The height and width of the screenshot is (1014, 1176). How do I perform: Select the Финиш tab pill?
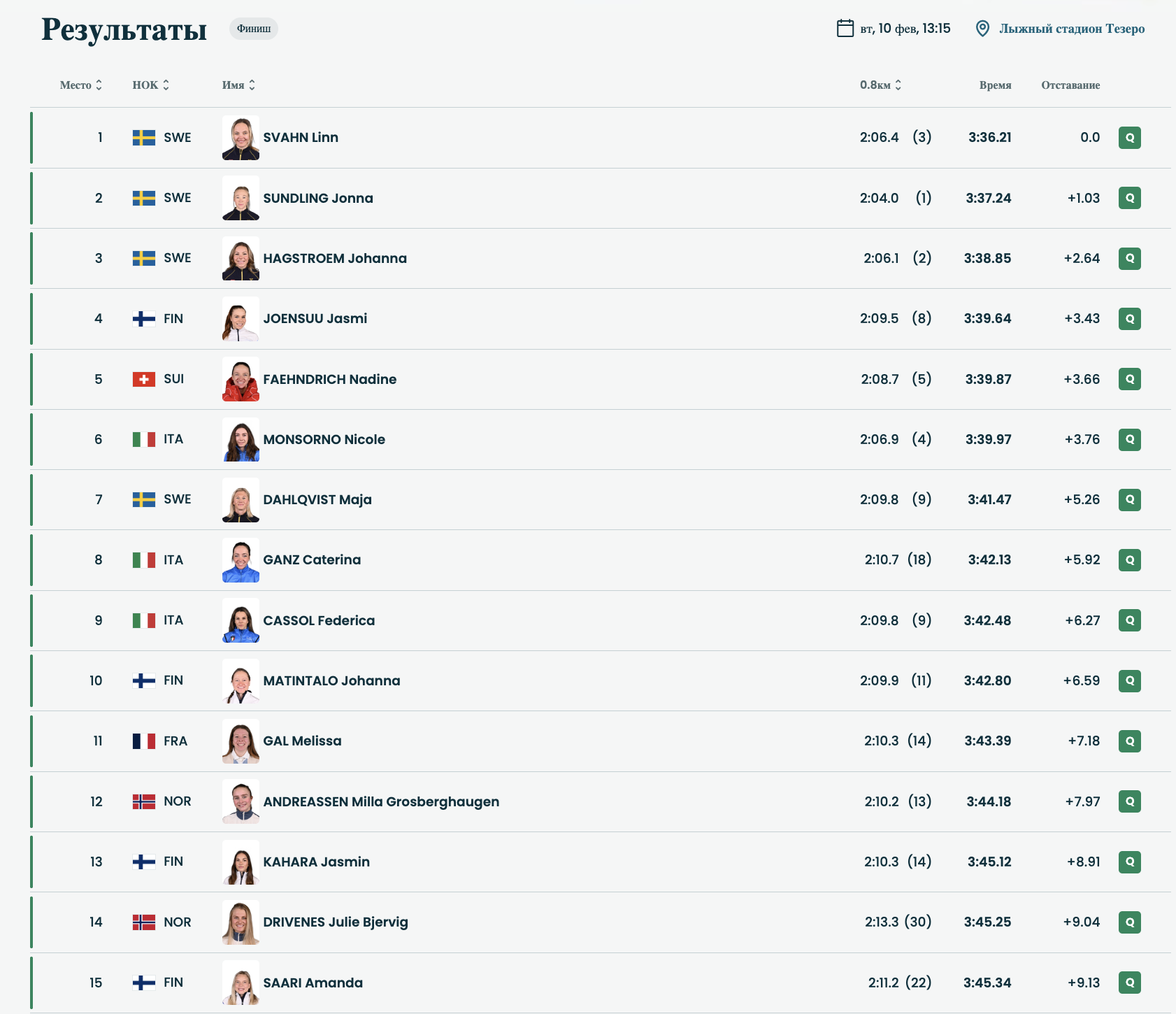pyautogui.click(x=254, y=29)
